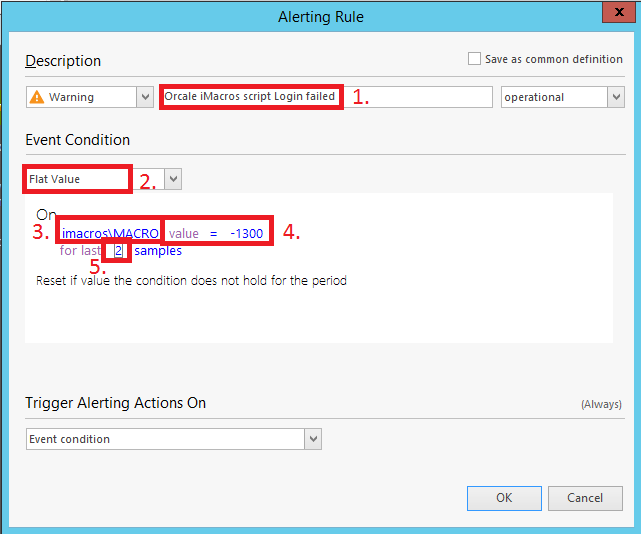
Task: Click the Trigger Alerting Actions On heading
Action: click(116, 403)
